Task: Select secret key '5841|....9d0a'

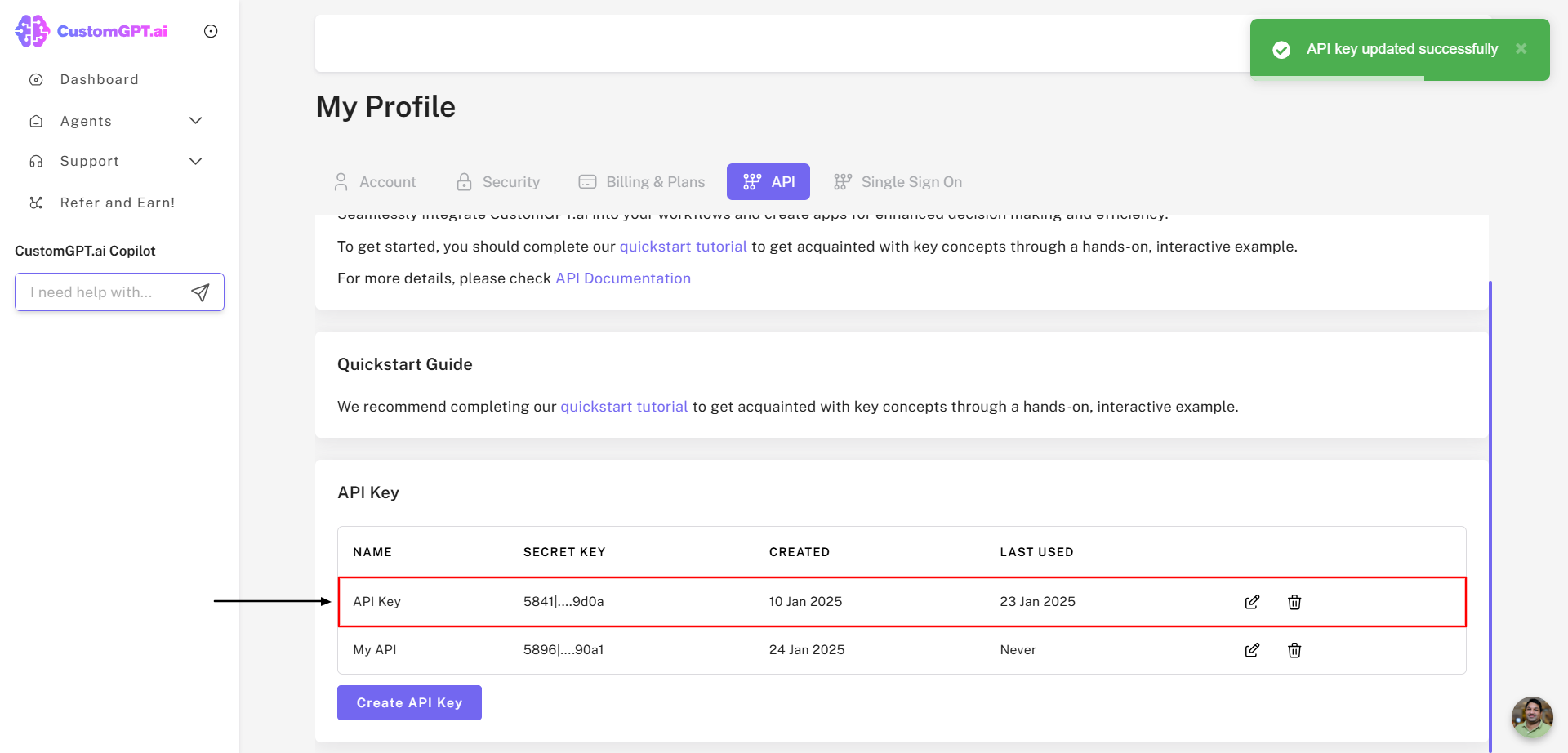Action: (563, 602)
